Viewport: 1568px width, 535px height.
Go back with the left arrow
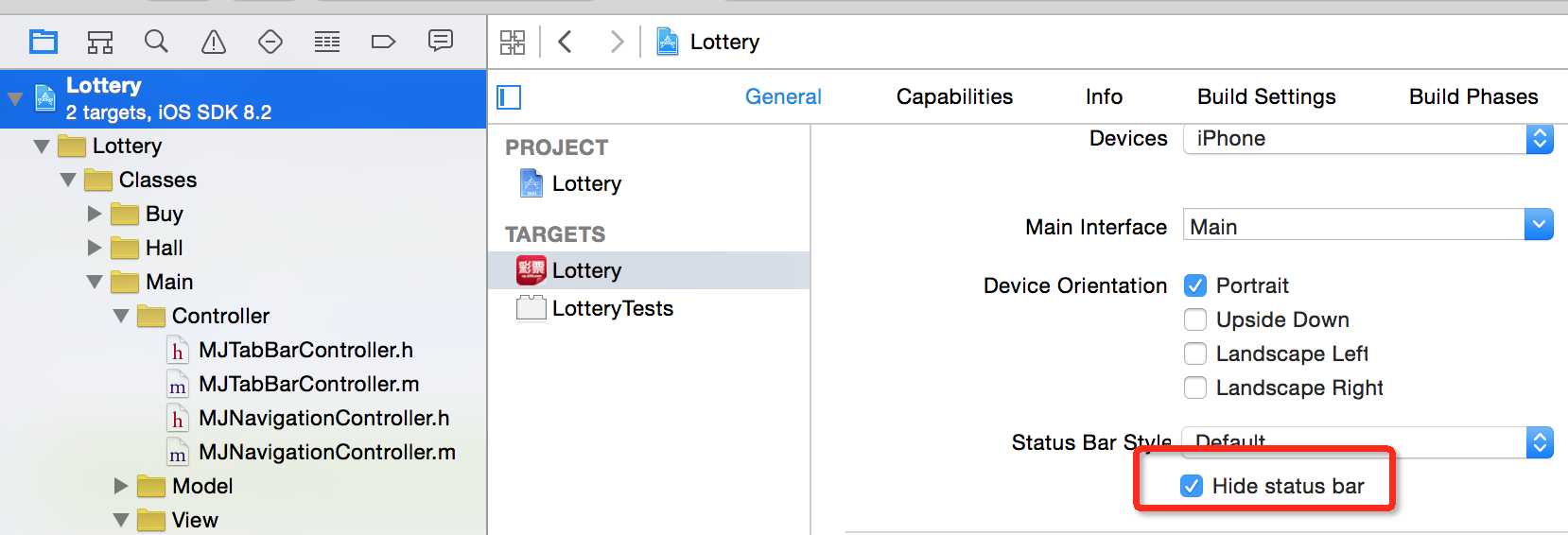566,42
